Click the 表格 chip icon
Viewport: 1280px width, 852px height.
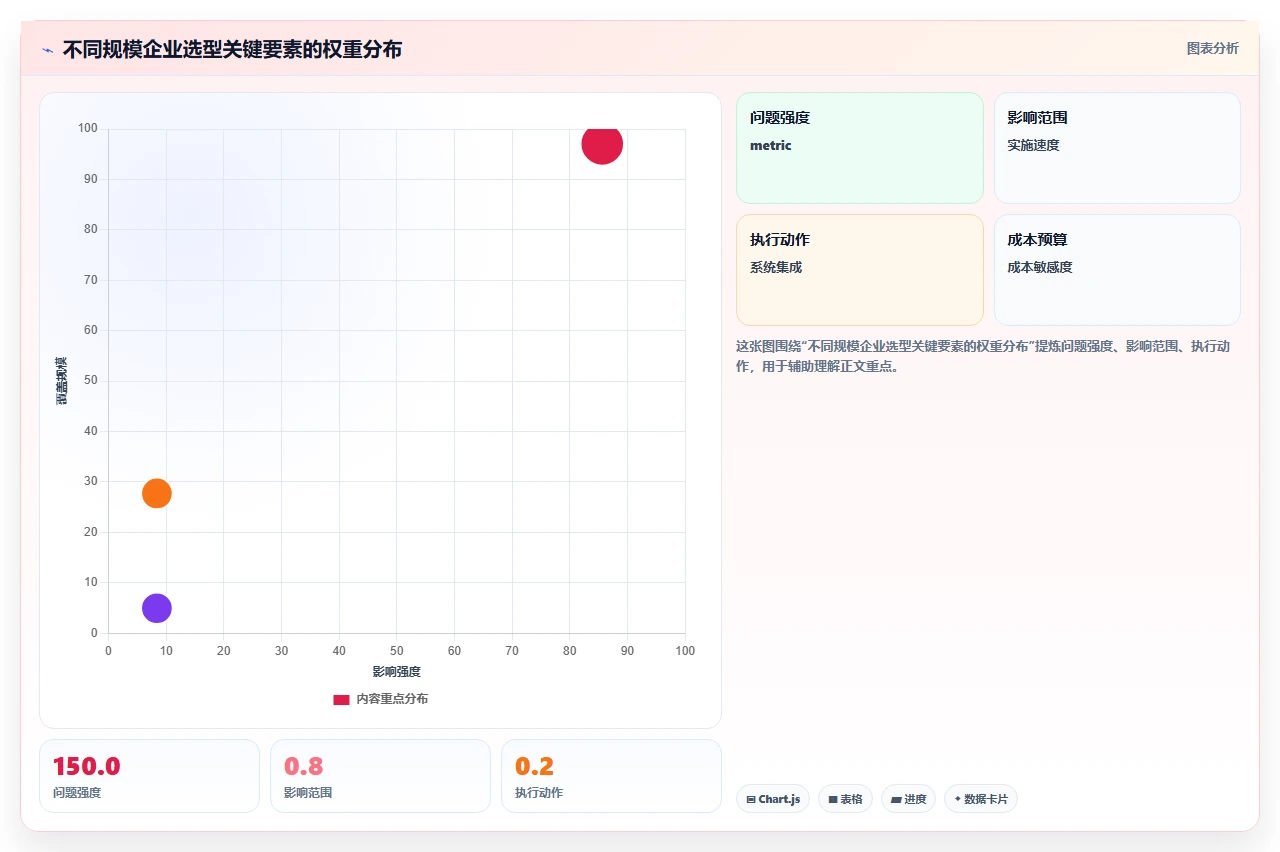click(832, 800)
